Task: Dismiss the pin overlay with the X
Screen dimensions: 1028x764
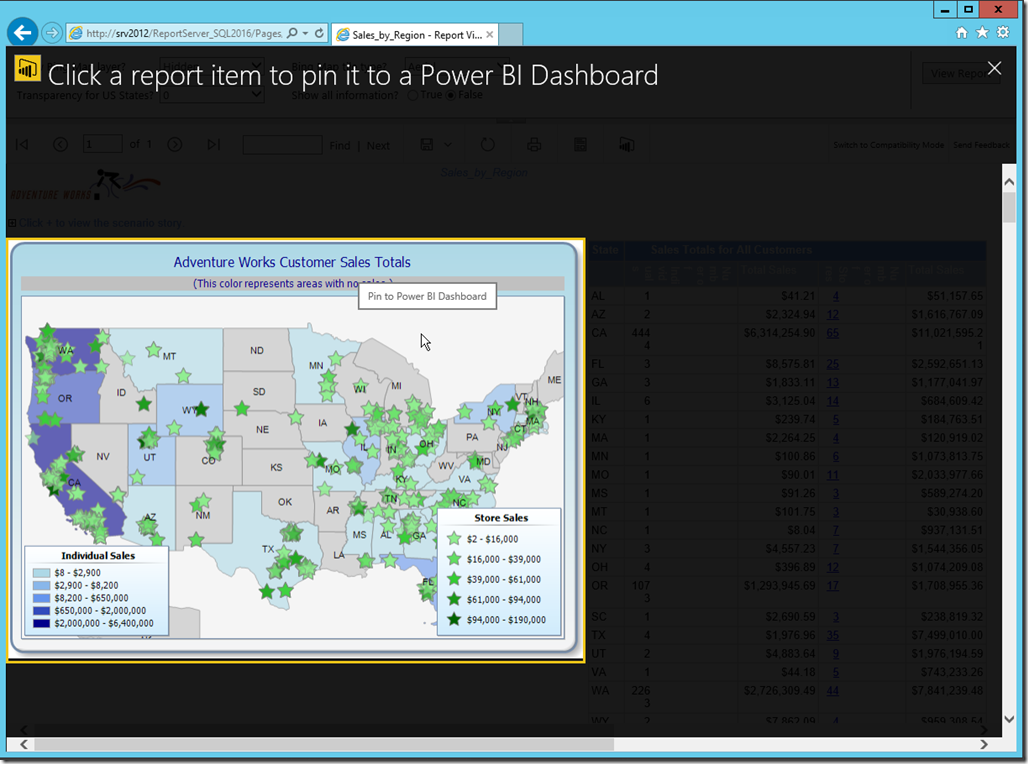Action: [x=995, y=68]
